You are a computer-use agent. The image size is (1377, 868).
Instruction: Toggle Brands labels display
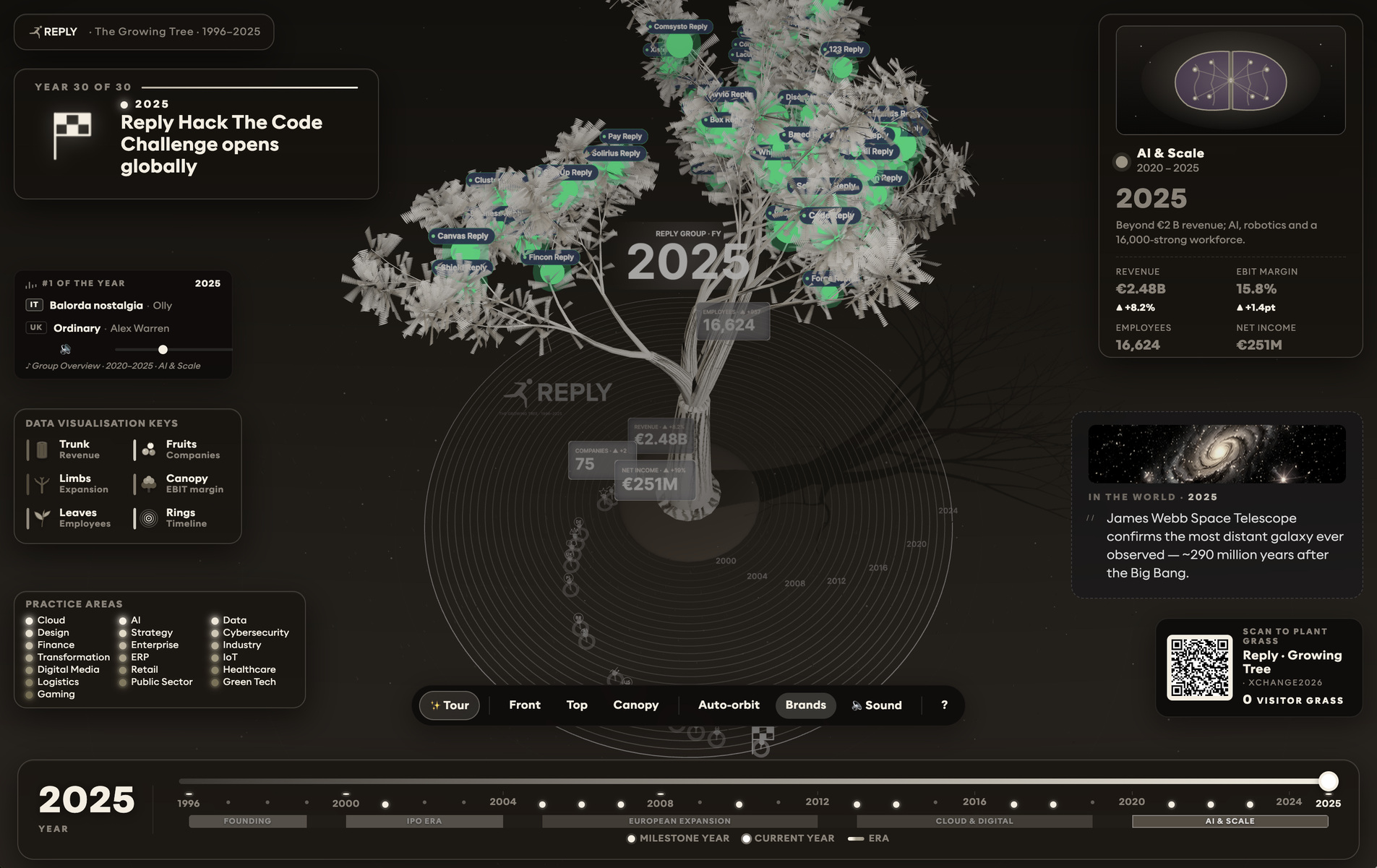805,705
